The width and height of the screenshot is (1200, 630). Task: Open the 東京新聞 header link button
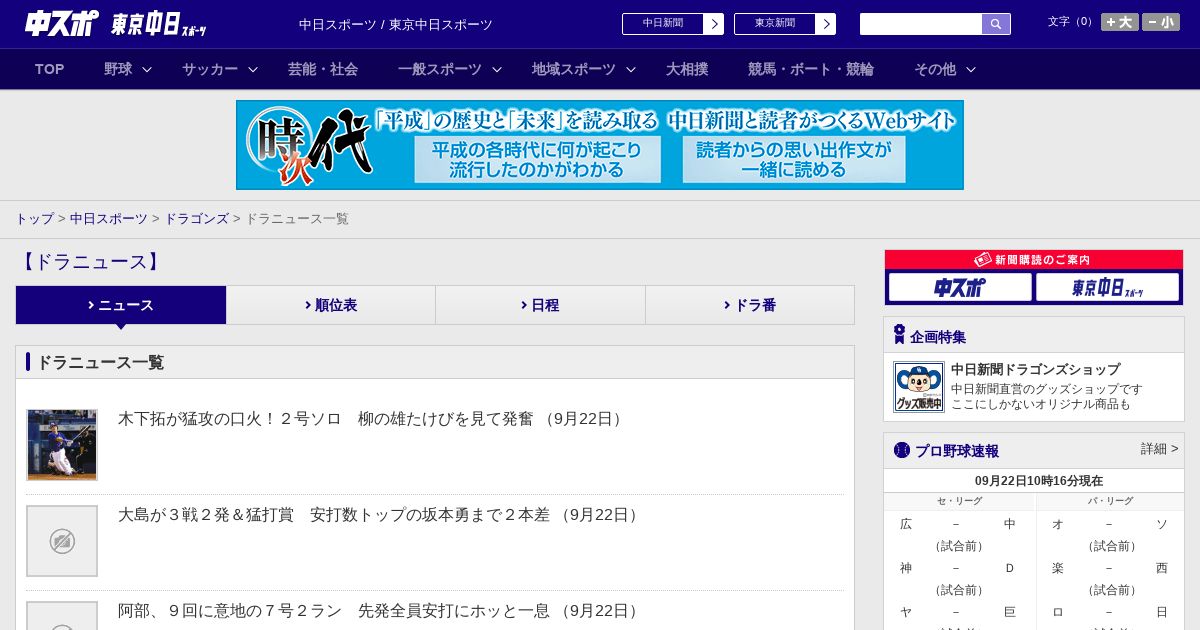[x=785, y=24]
